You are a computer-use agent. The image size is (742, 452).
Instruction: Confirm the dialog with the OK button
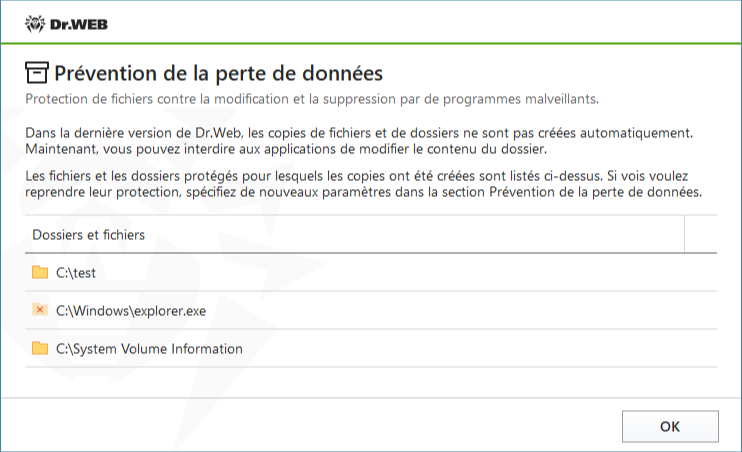tap(670, 426)
